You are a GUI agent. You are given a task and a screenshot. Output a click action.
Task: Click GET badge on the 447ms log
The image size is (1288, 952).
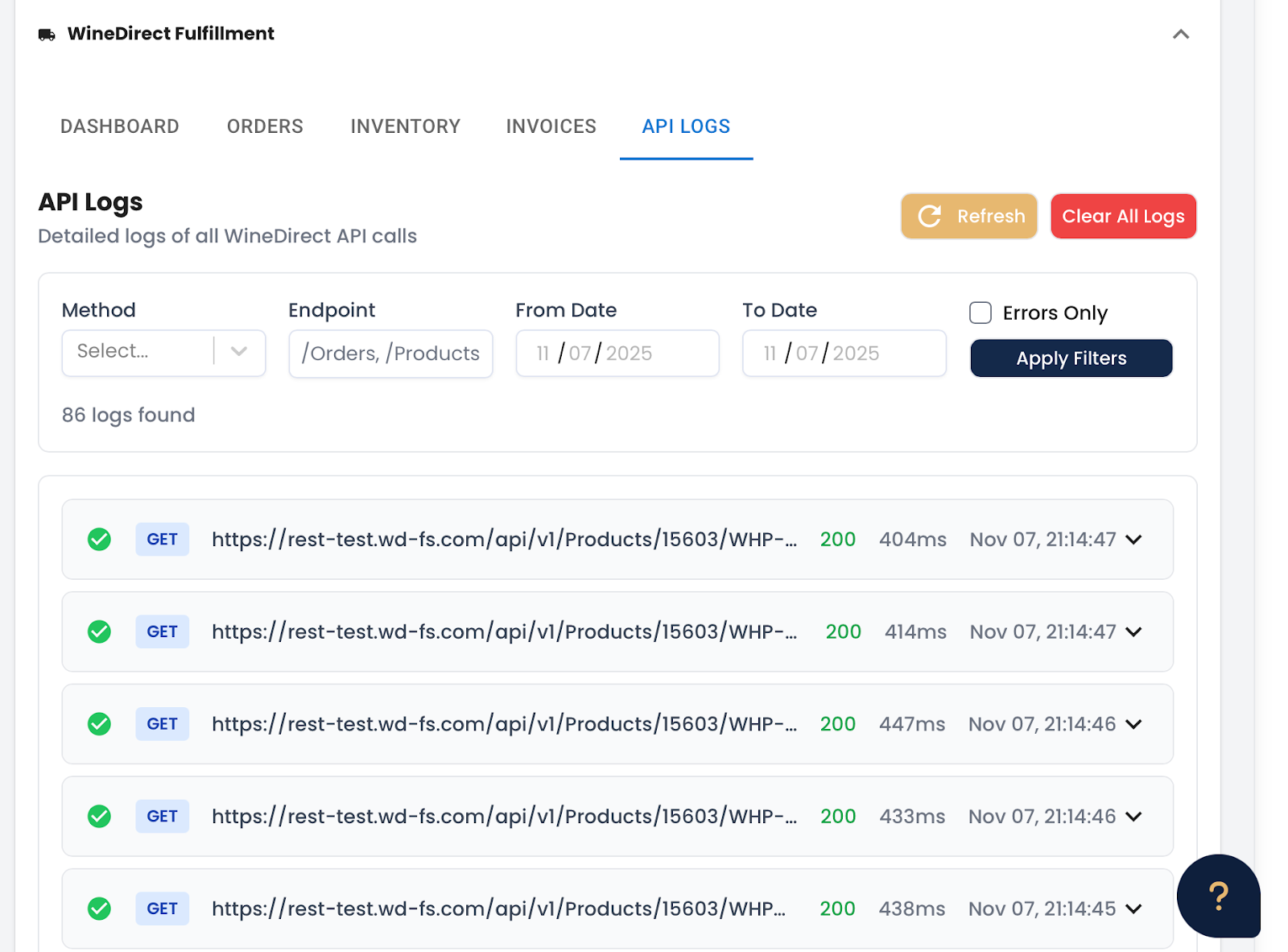click(x=162, y=724)
